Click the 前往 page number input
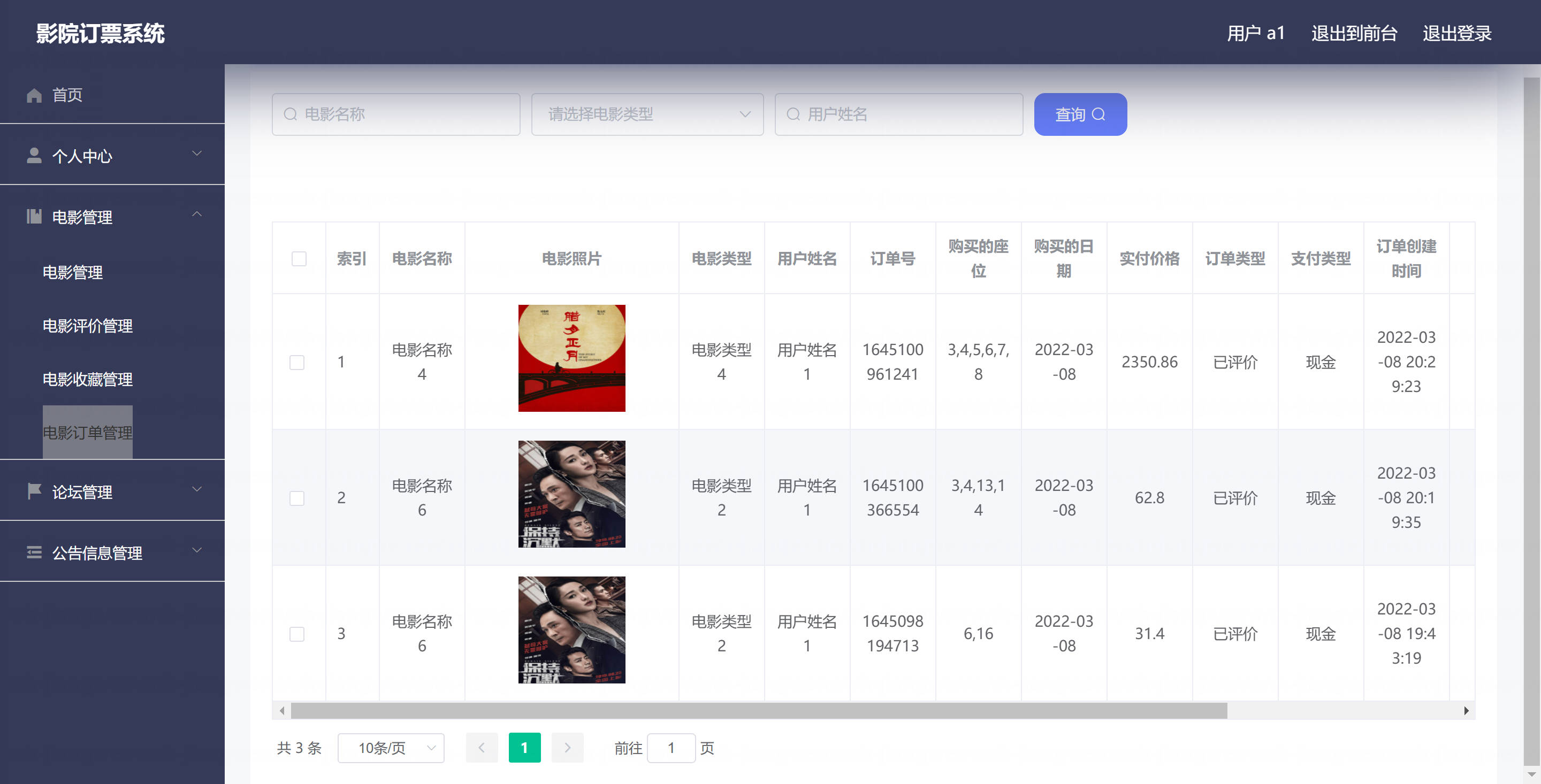The image size is (1541, 784). (x=671, y=748)
